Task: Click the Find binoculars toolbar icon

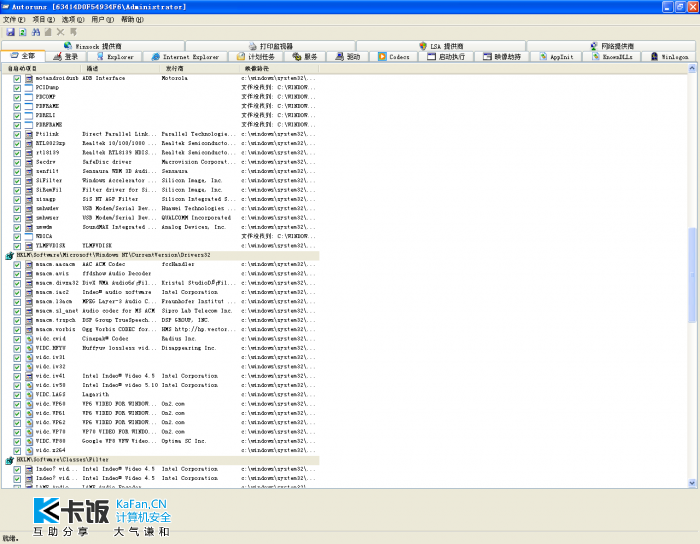Action: coord(36,32)
